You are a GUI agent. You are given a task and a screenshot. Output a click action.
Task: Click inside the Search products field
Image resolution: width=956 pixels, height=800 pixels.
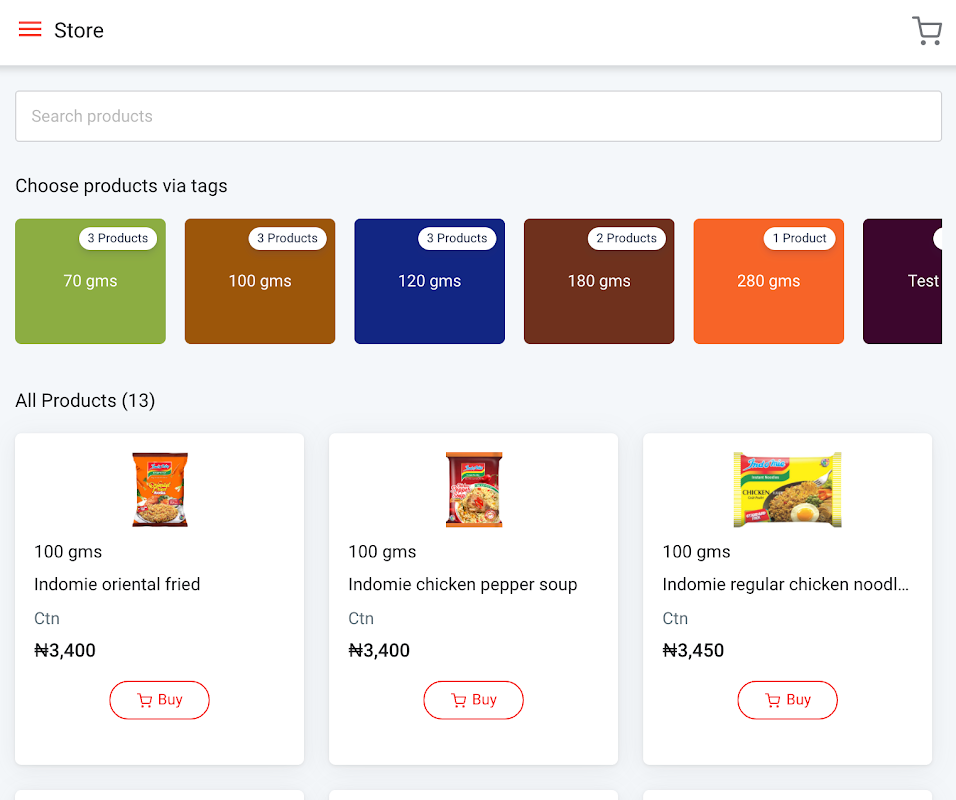click(x=478, y=116)
